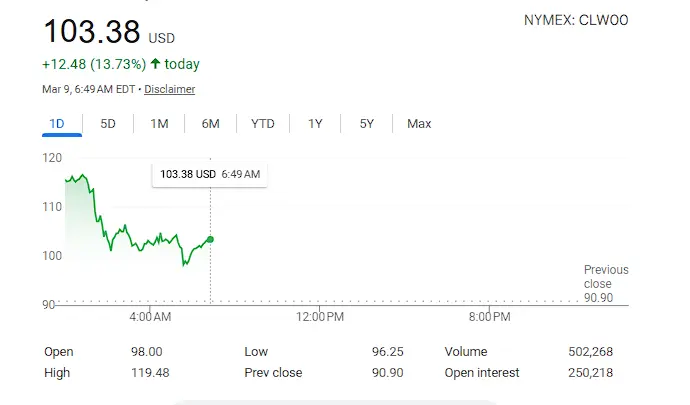The image size is (690, 405).
Task: Show the Max time range
Action: pos(419,124)
